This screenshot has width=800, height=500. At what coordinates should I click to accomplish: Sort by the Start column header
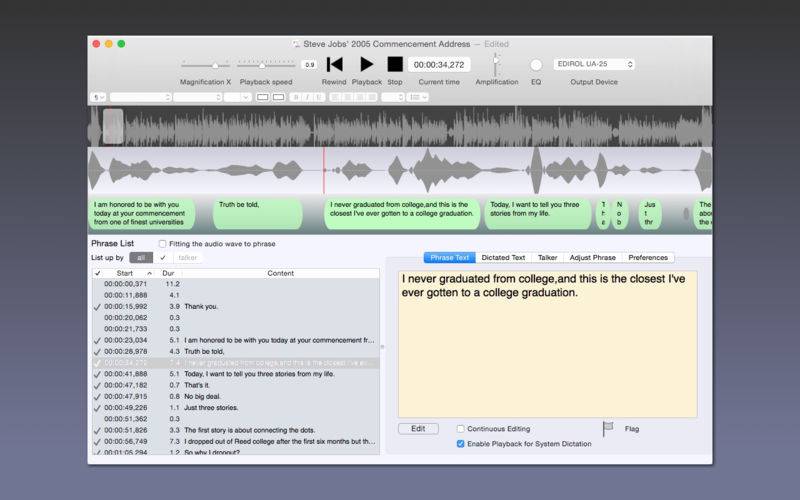[125, 273]
